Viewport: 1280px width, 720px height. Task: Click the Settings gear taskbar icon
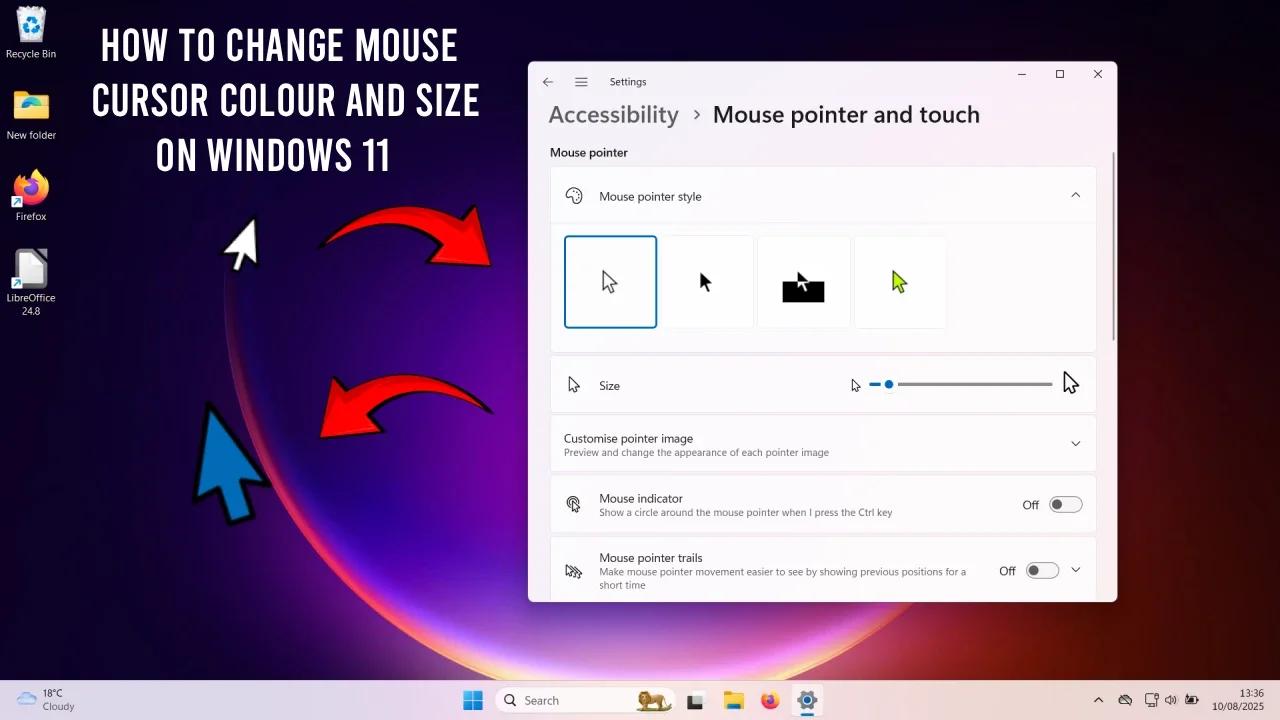pos(807,700)
